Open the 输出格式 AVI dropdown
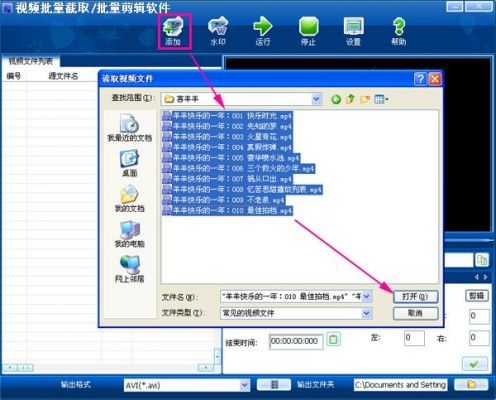The width and height of the screenshot is (496, 400). point(245,385)
